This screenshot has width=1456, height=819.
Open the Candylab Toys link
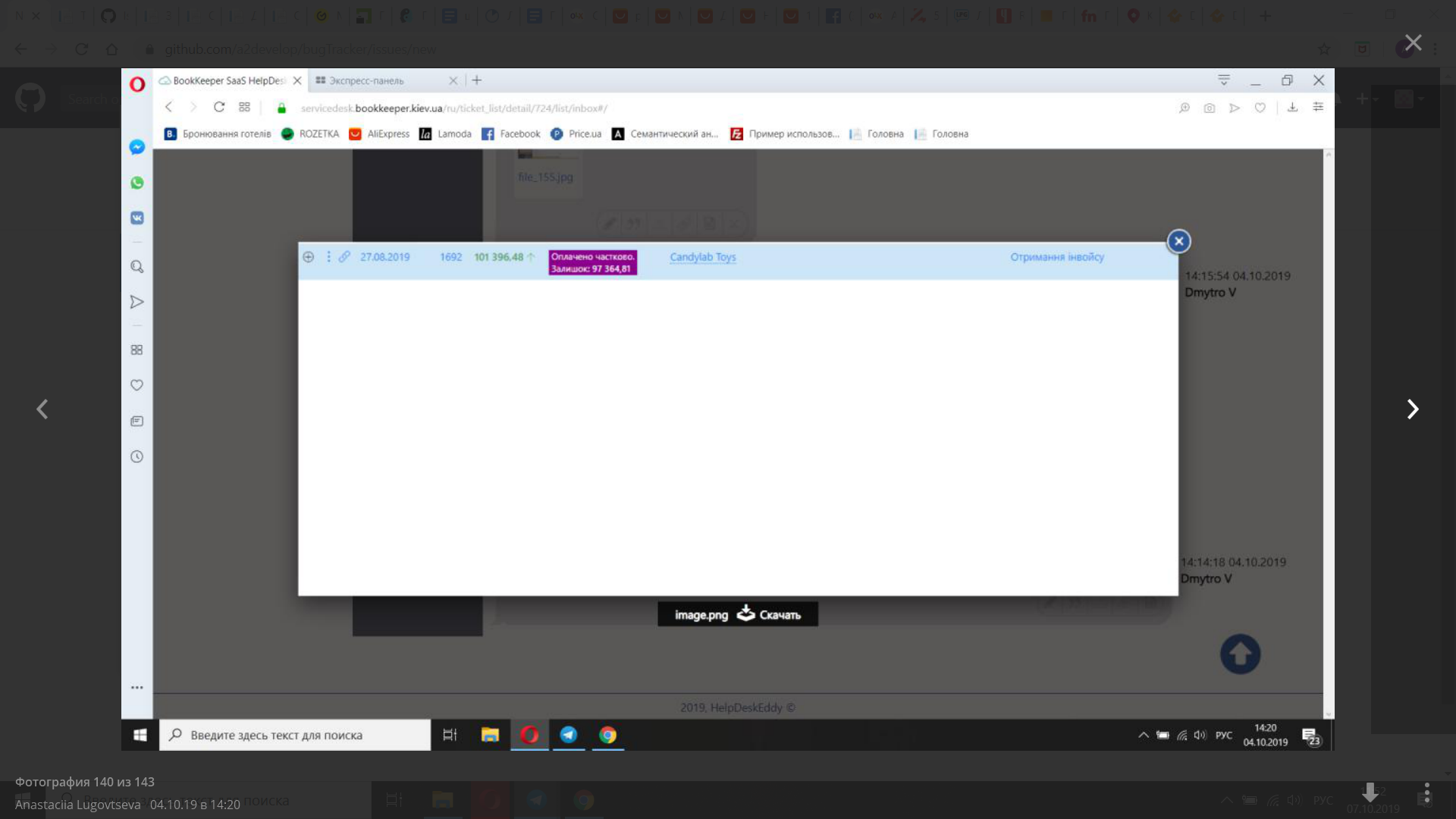point(702,257)
